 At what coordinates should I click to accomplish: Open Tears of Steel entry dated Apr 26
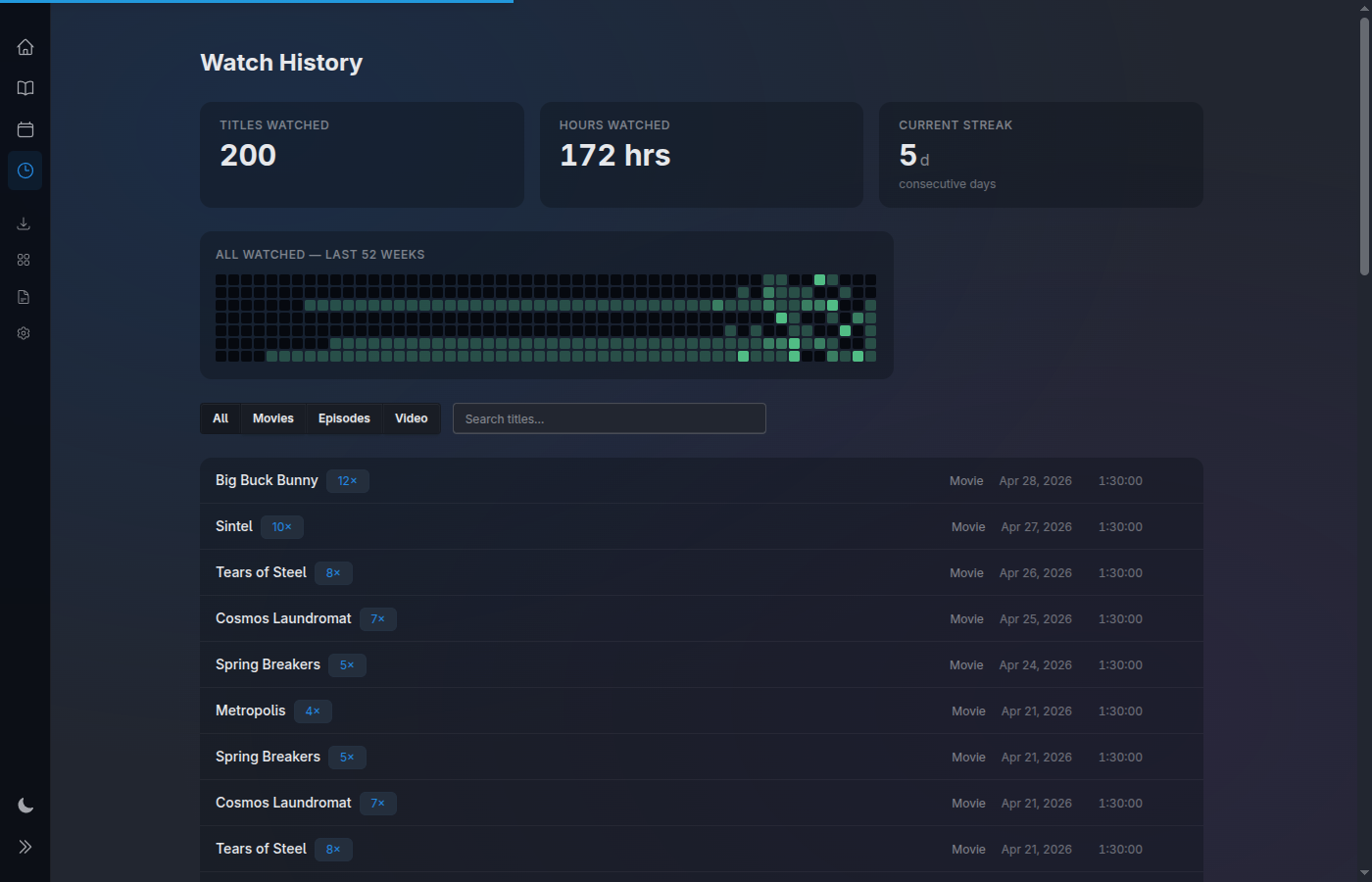click(702, 572)
